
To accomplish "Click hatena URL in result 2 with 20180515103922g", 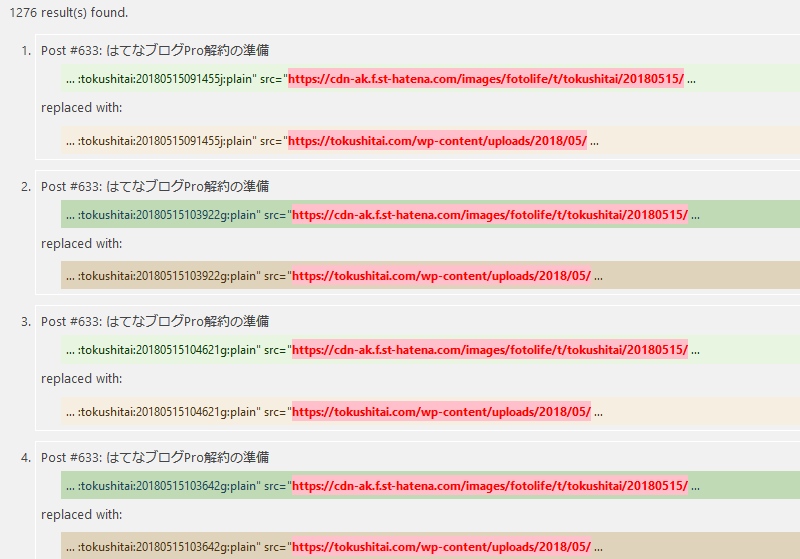I will pyautogui.click(x=490, y=215).
